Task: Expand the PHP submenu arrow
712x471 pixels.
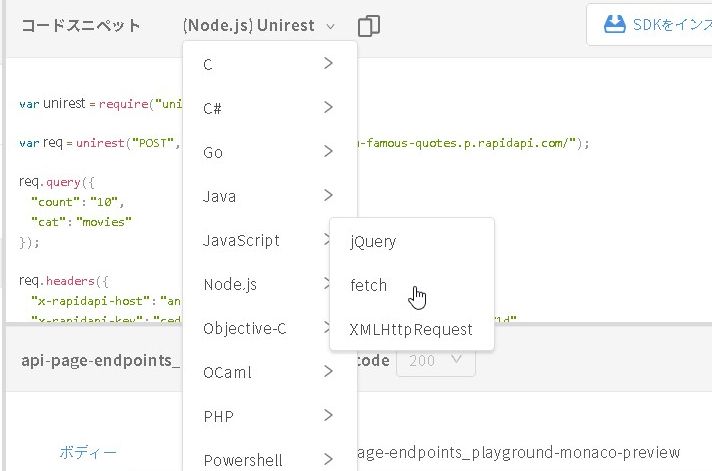Action: [328, 416]
